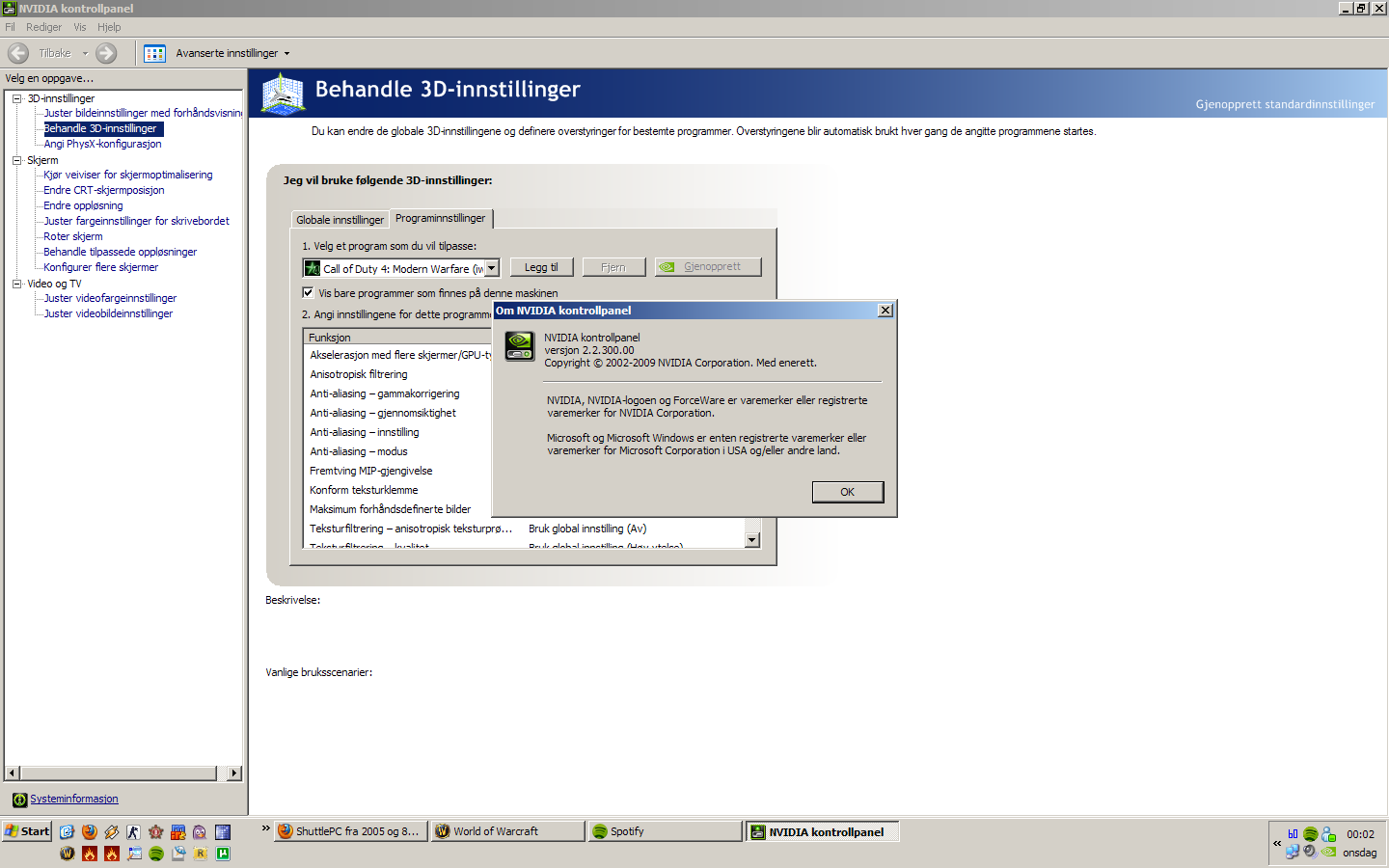The height and width of the screenshot is (868, 1389).
Task: Open the Tilbake history dropdown arrow
Action: coord(85,54)
